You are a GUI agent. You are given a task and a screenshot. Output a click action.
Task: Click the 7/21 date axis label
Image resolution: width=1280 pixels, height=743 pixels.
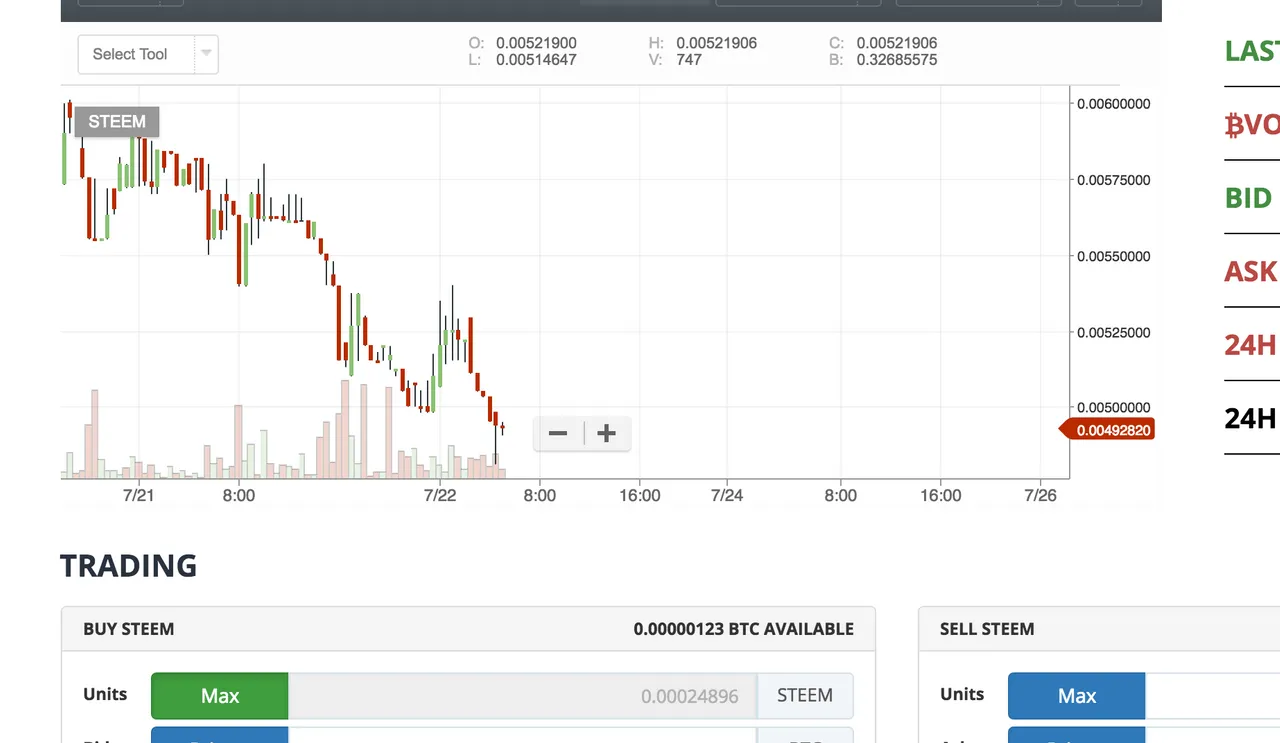pyautogui.click(x=138, y=495)
